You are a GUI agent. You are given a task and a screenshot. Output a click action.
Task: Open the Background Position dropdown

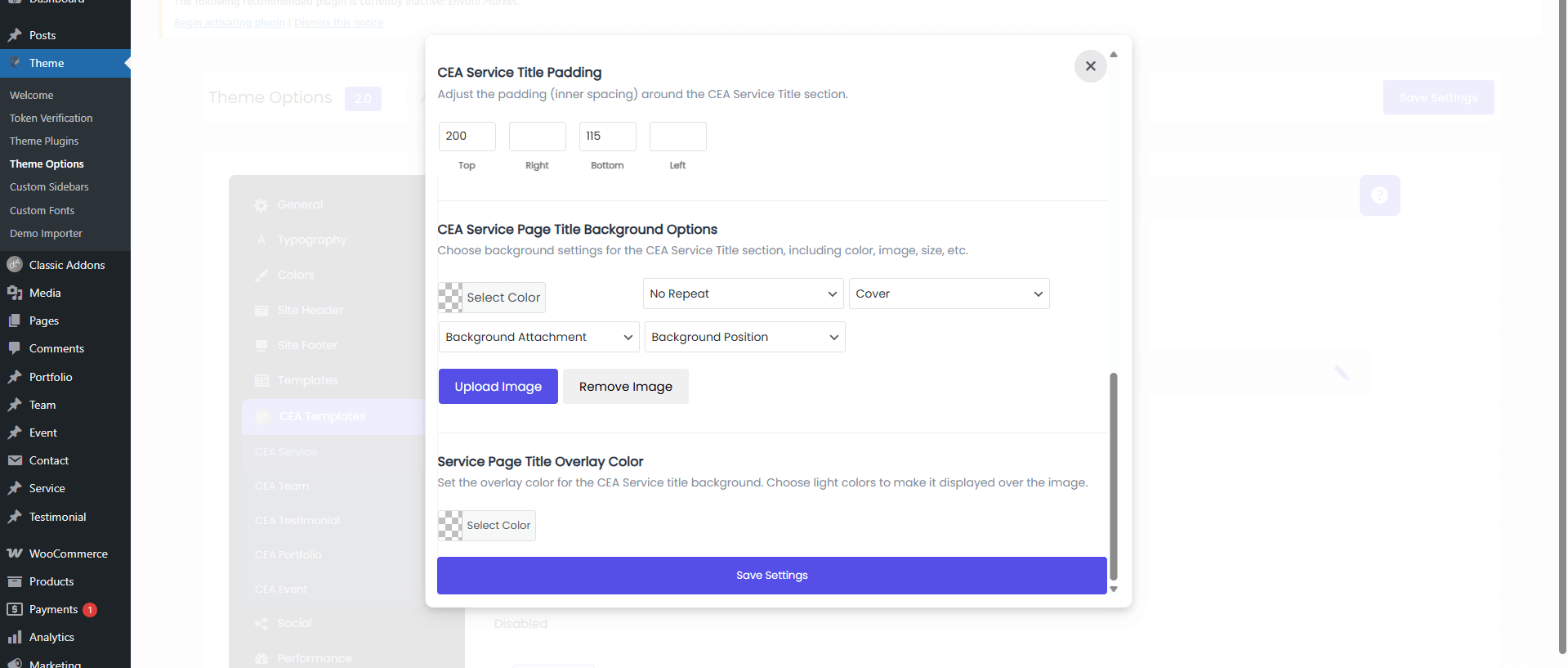coord(744,337)
